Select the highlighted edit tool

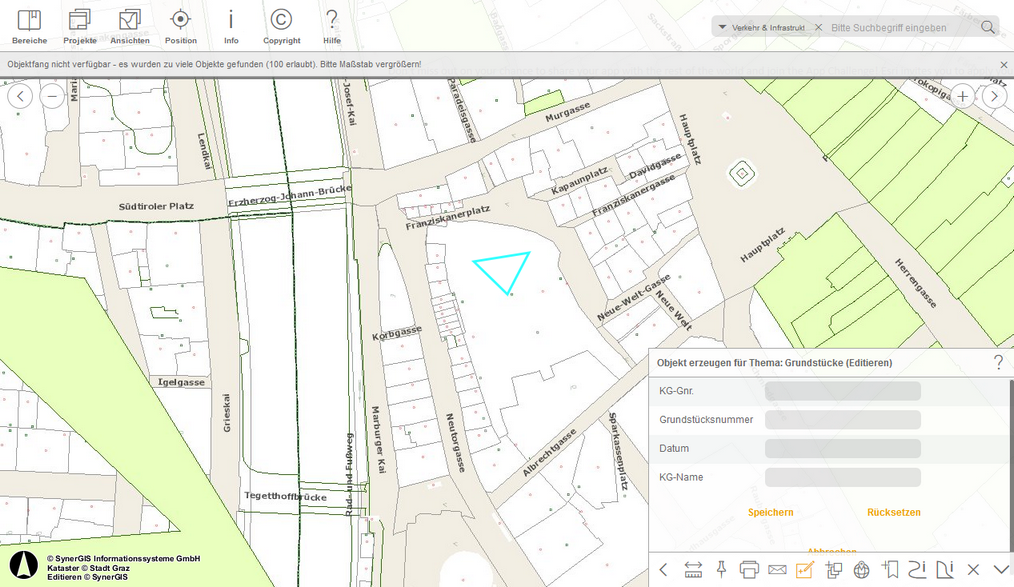pos(805,568)
